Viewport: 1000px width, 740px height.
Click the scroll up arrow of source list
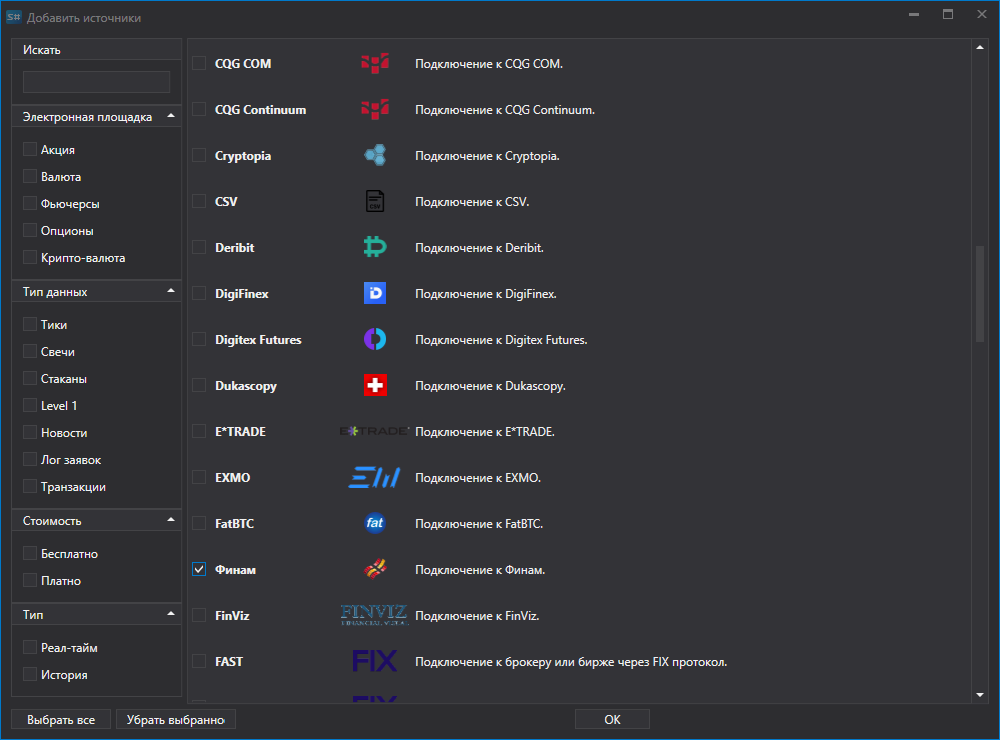(980, 47)
